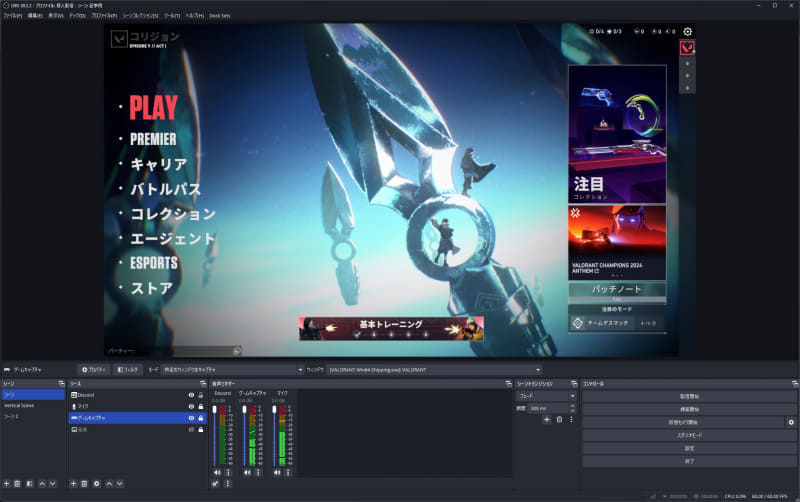This screenshot has height=502, width=800.
Task: Open ファイル menu
Action: 12,16
